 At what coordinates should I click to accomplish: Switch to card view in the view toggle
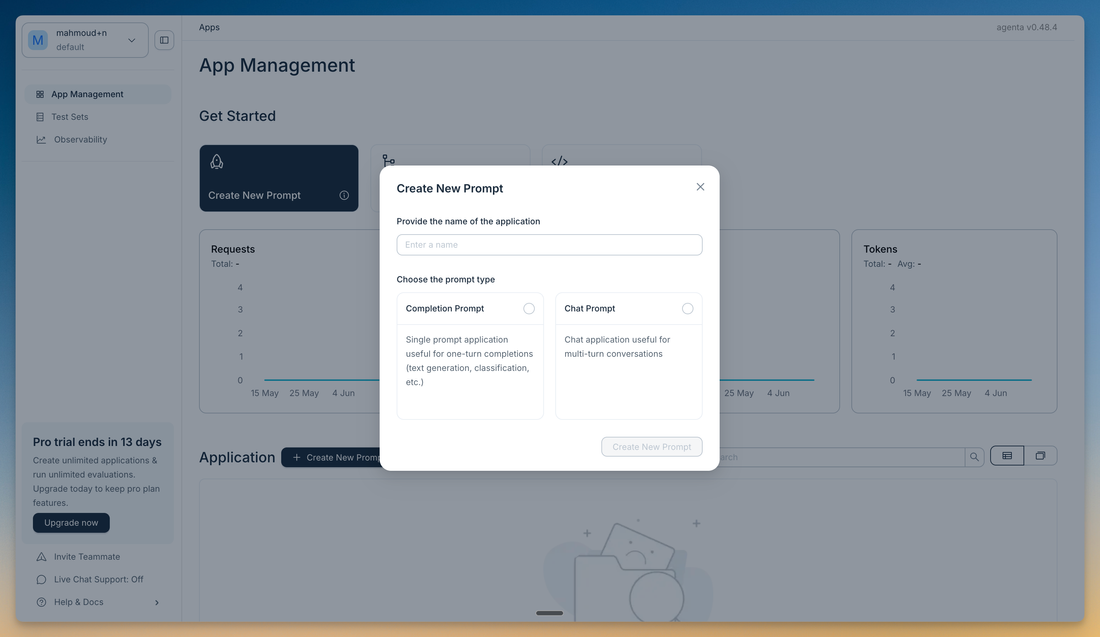click(x=1040, y=455)
